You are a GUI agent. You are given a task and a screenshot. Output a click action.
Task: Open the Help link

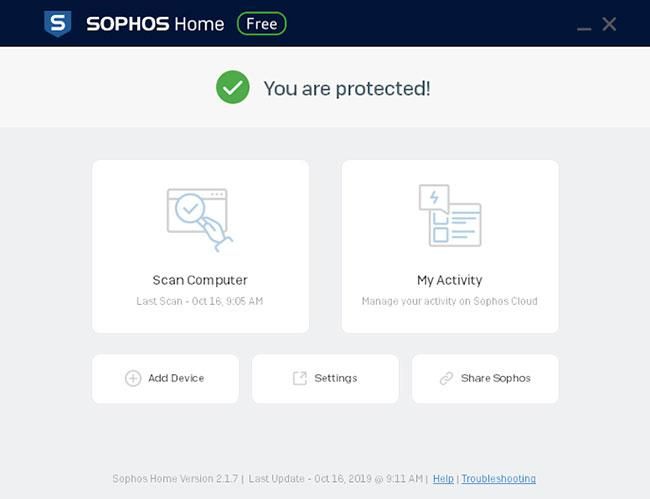pyautogui.click(x=443, y=479)
